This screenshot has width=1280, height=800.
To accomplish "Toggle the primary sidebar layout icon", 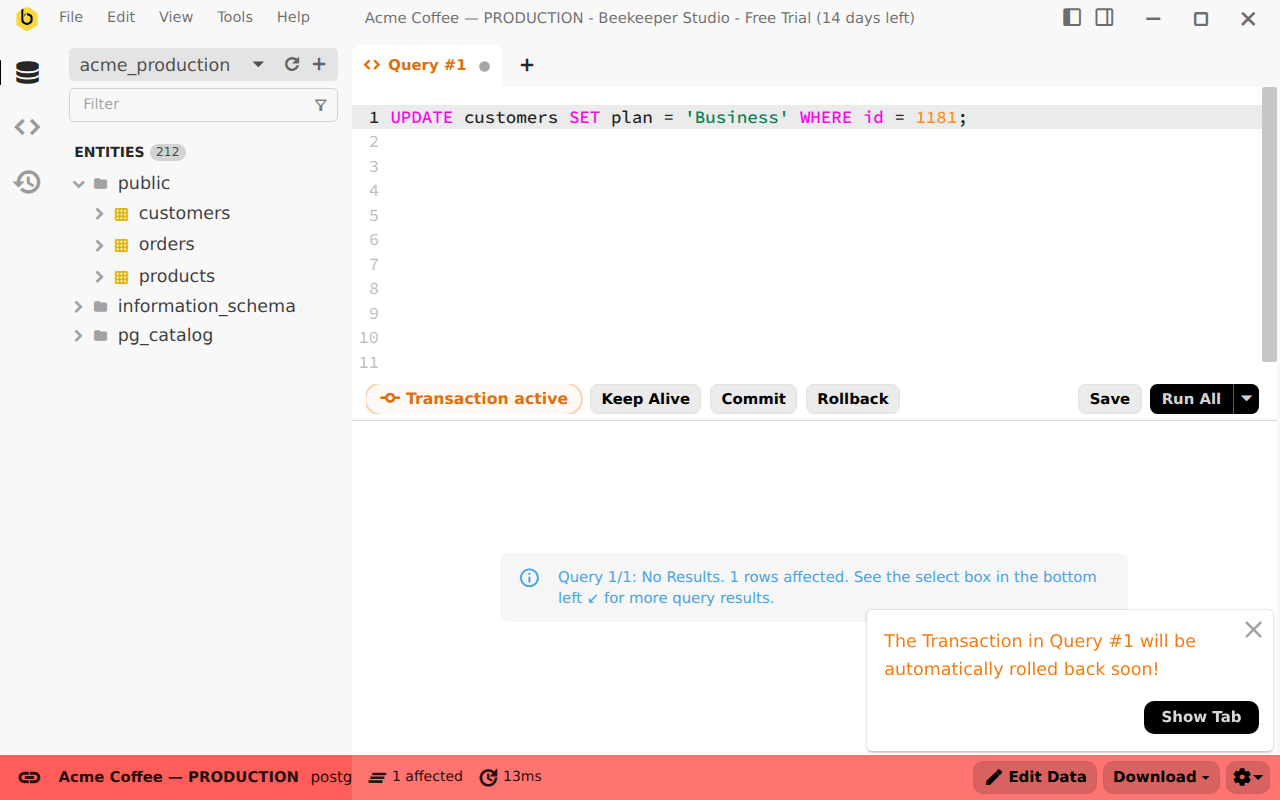I will pos(1072,17).
